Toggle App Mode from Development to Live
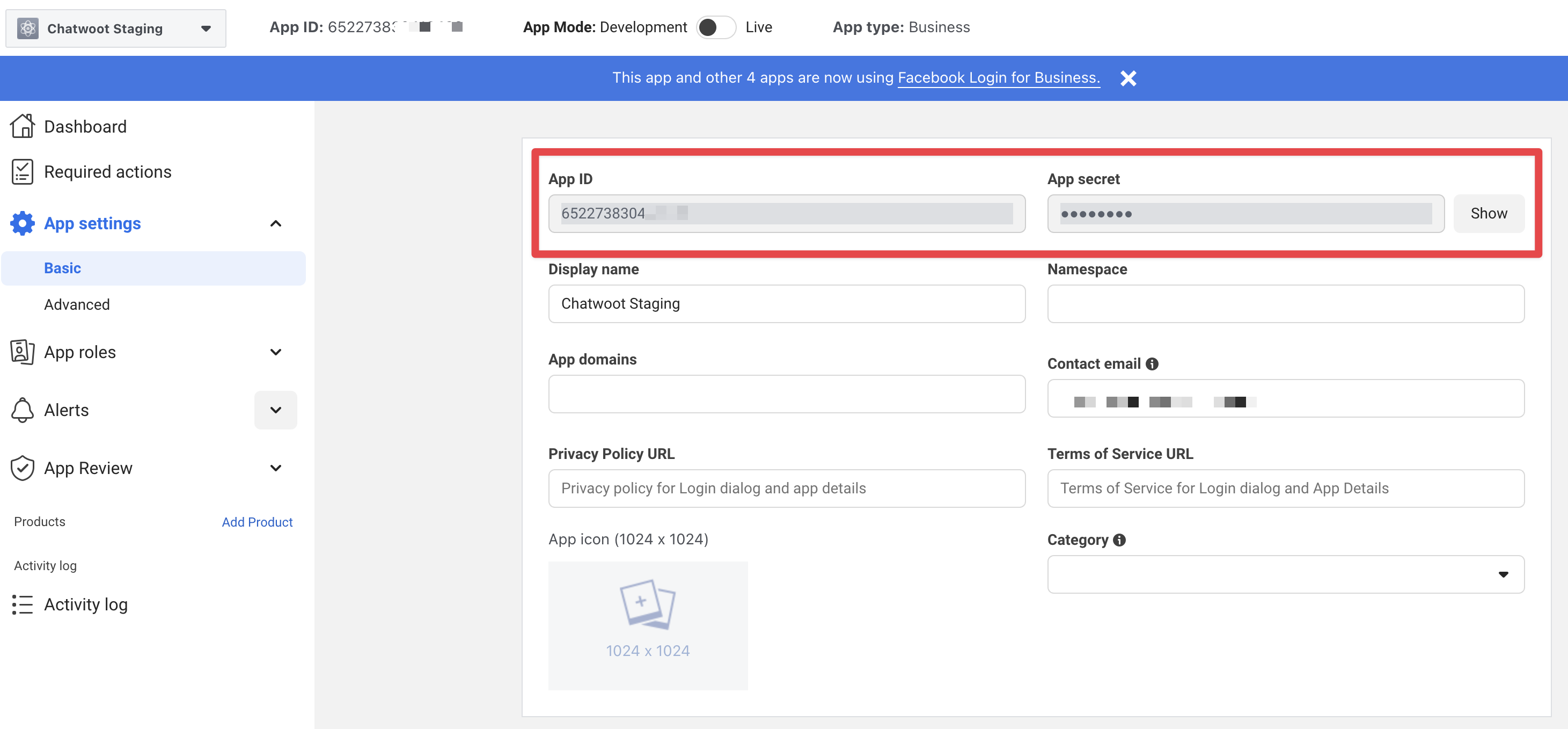Image resolution: width=1568 pixels, height=729 pixels. (x=716, y=27)
